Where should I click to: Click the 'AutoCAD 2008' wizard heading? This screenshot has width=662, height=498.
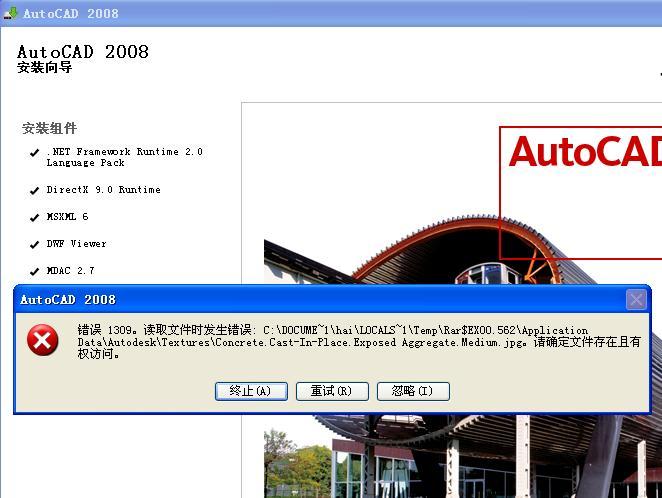click(83, 52)
